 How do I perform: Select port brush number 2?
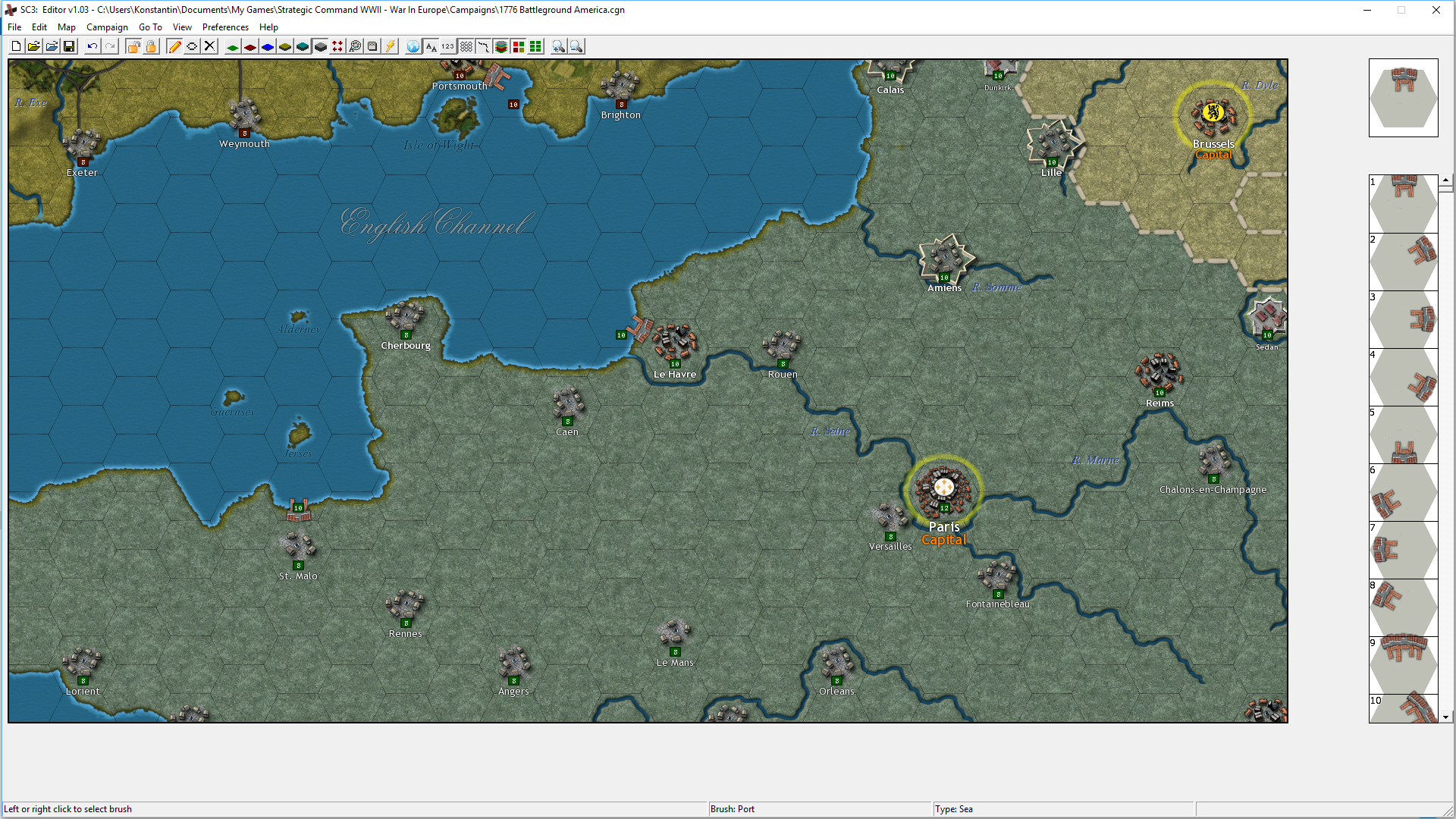1403,262
